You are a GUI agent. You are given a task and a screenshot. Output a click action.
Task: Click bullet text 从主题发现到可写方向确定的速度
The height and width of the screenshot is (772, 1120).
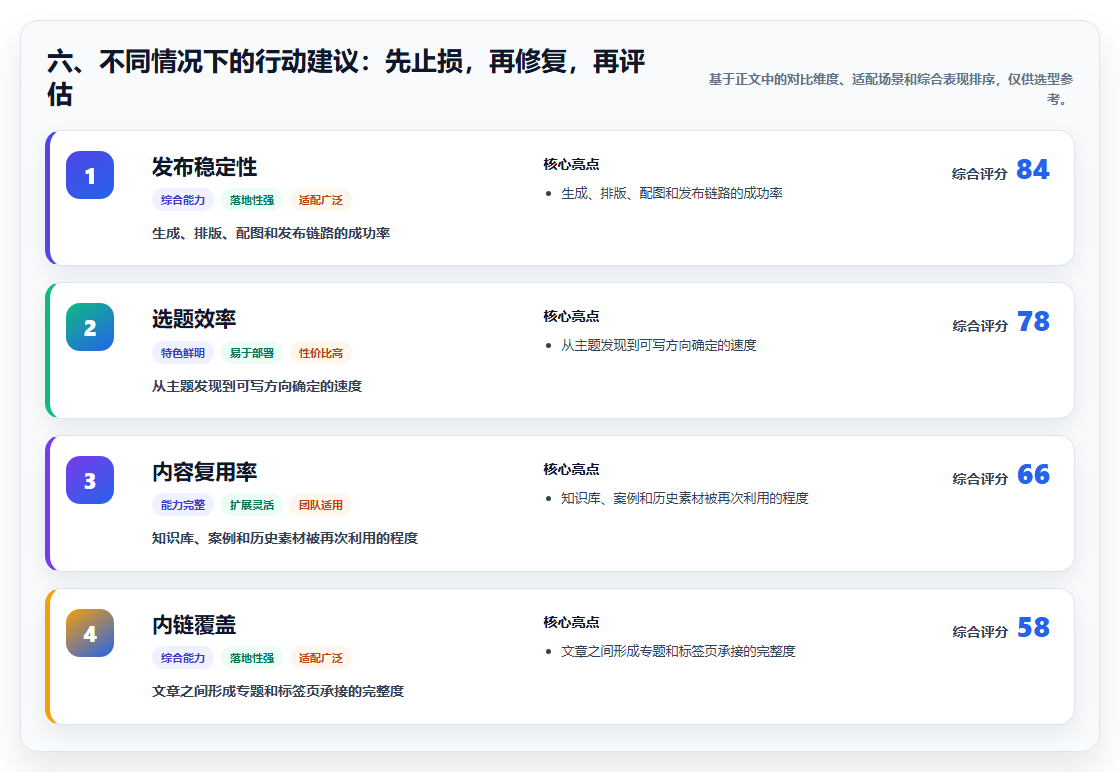[659, 345]
